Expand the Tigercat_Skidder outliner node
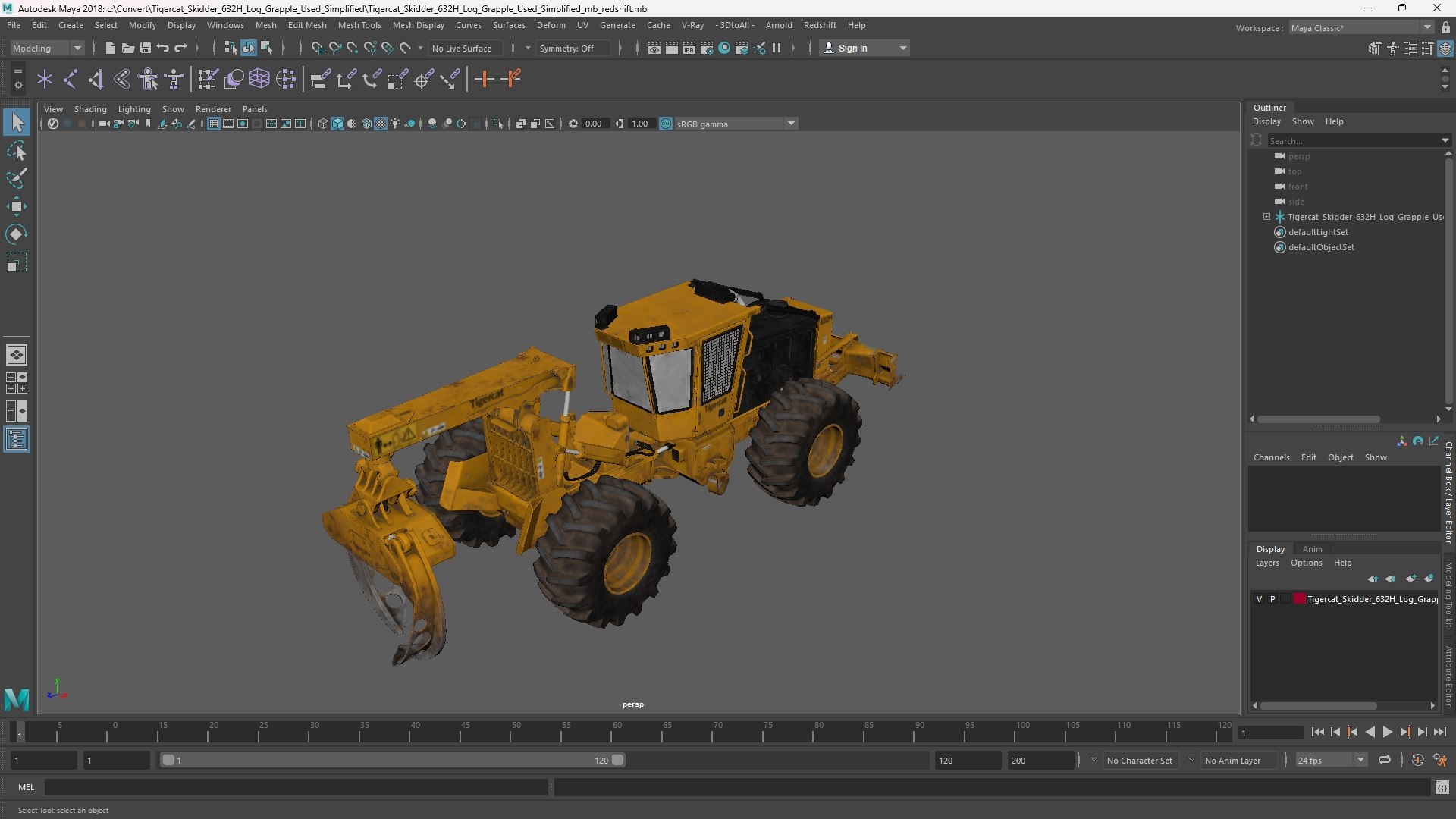 (x=1266, y=217)
